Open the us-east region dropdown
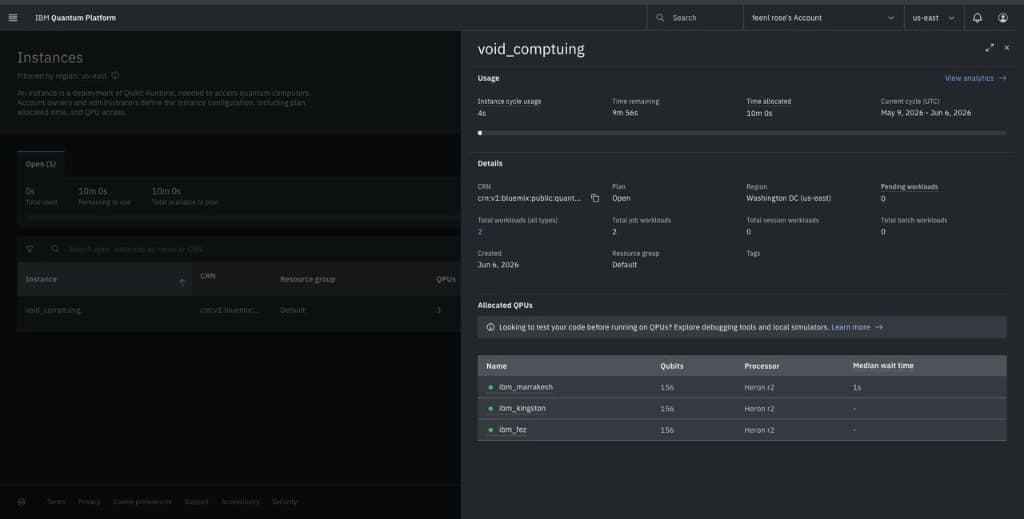1024x519 pixels. [933, 18]
